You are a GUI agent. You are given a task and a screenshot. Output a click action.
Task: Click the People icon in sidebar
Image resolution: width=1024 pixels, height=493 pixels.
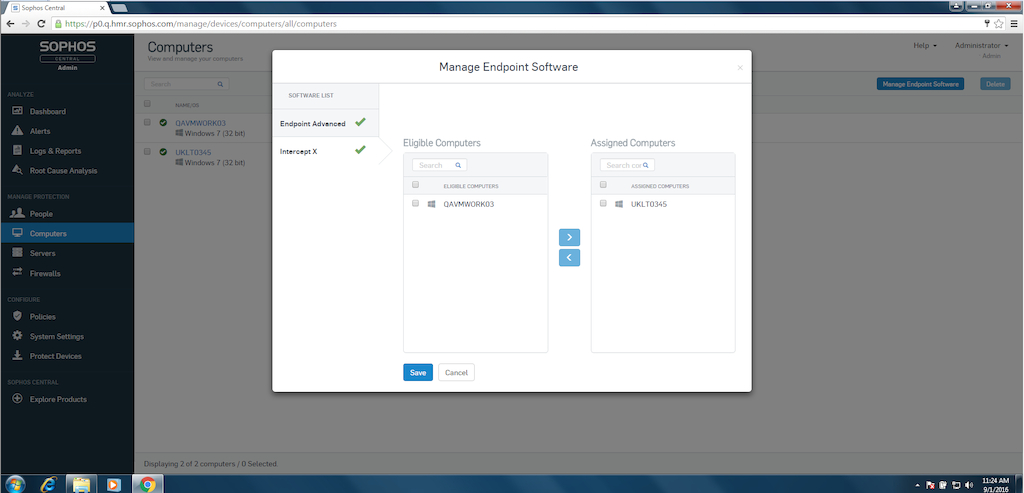tap(18, 214)
